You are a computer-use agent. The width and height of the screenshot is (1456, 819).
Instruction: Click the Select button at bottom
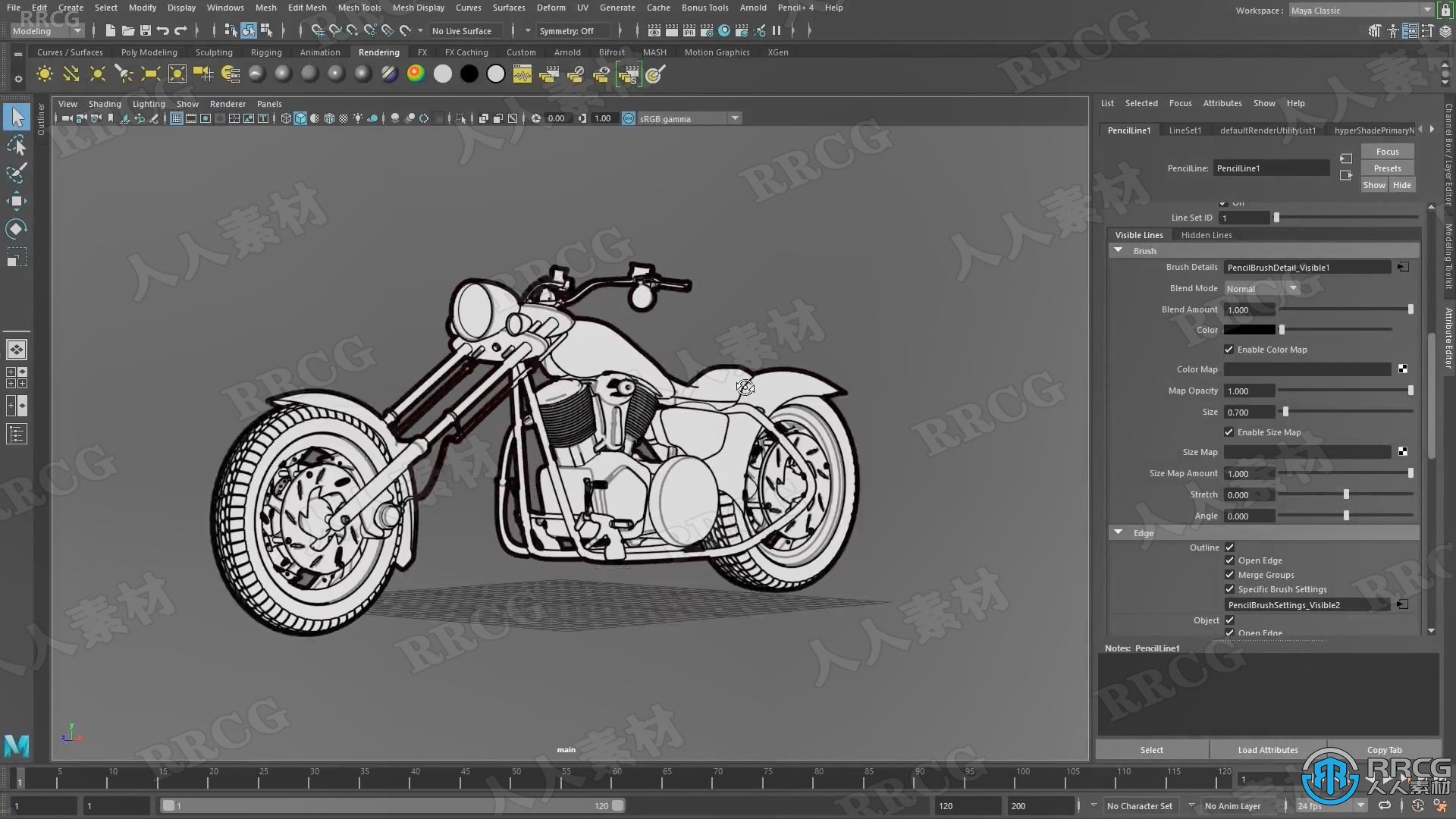pos(1151,750)
